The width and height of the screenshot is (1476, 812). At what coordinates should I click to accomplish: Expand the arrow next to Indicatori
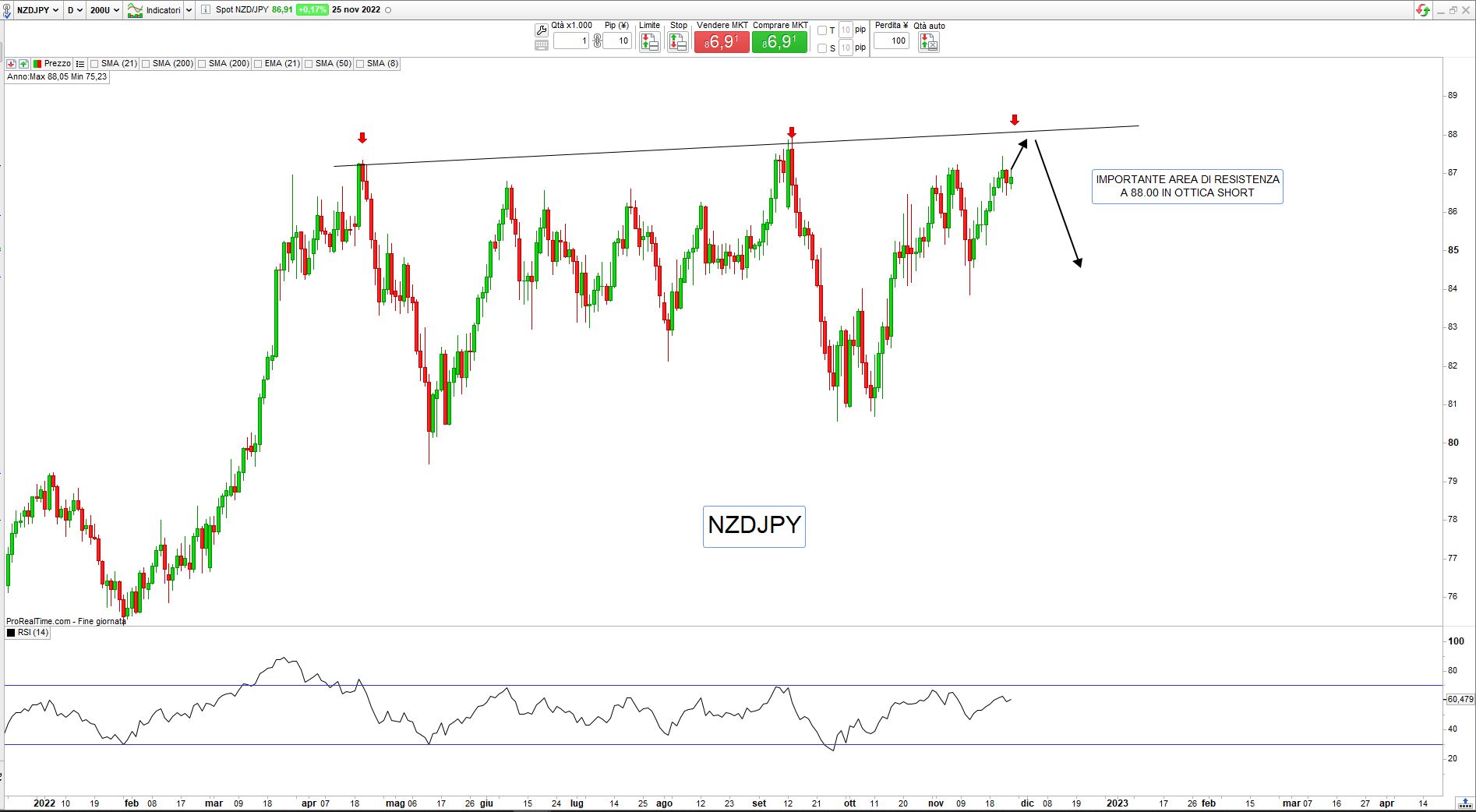coord(189,10)
